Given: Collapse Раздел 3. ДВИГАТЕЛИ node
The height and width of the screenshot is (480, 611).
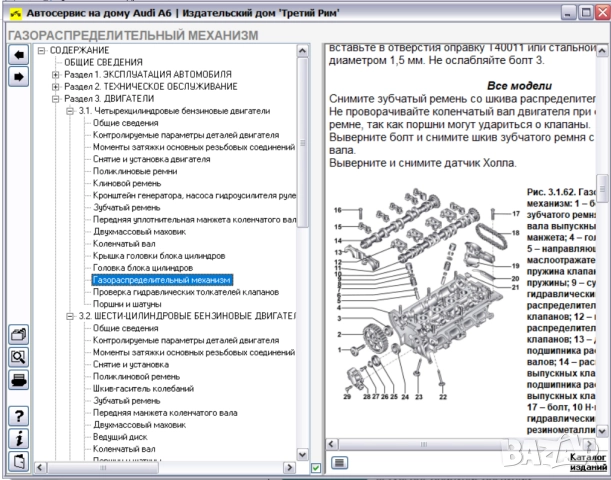Looking at the screenshot, I should (55, 100).
